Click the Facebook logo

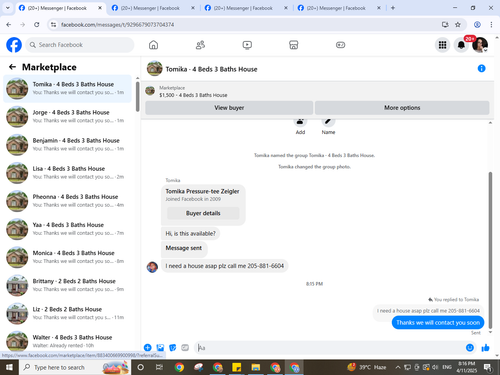pyautogui.click(x=14, y=45)
